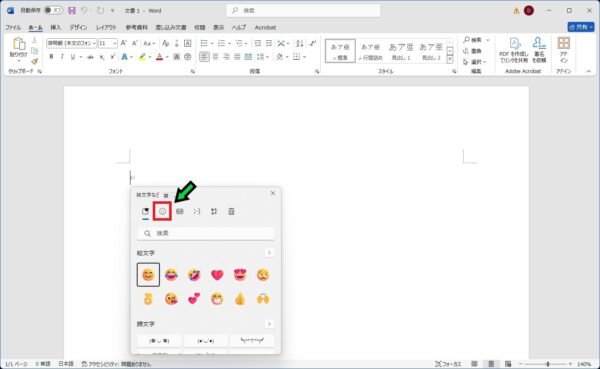600x369 pixels.
Task: Insert the crying sad face emoji
Action: [263, 275]
